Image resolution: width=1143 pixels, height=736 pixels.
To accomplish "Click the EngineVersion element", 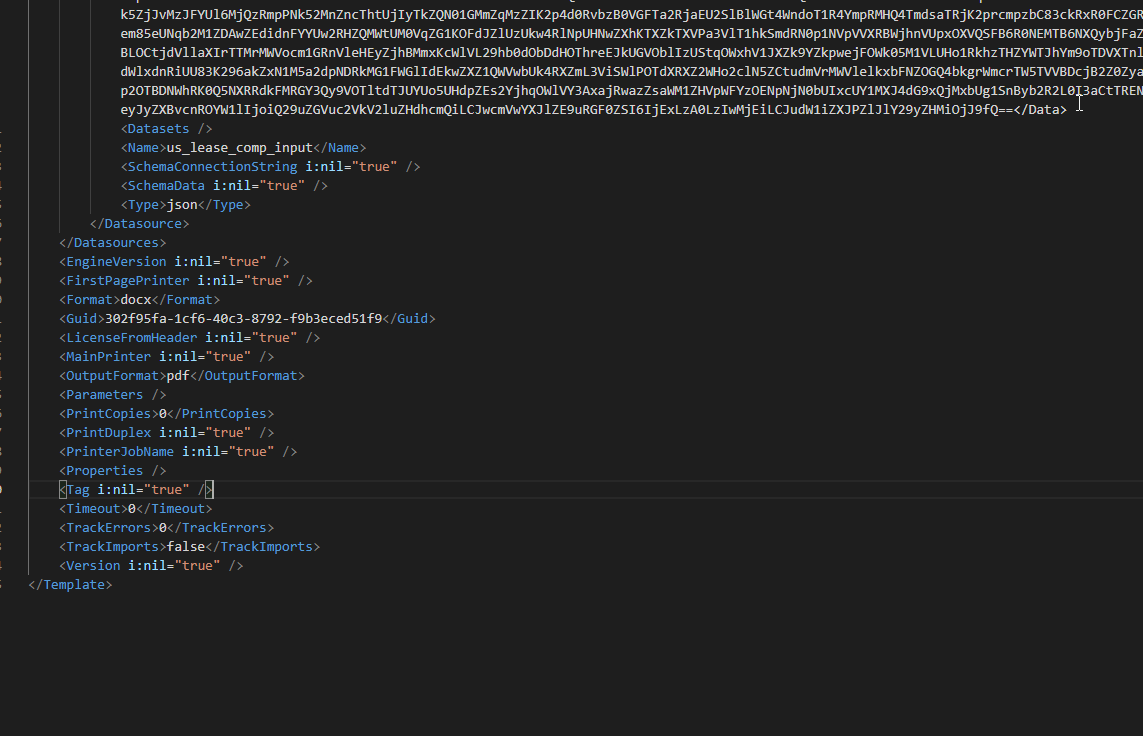I will [x=174, y=261].
